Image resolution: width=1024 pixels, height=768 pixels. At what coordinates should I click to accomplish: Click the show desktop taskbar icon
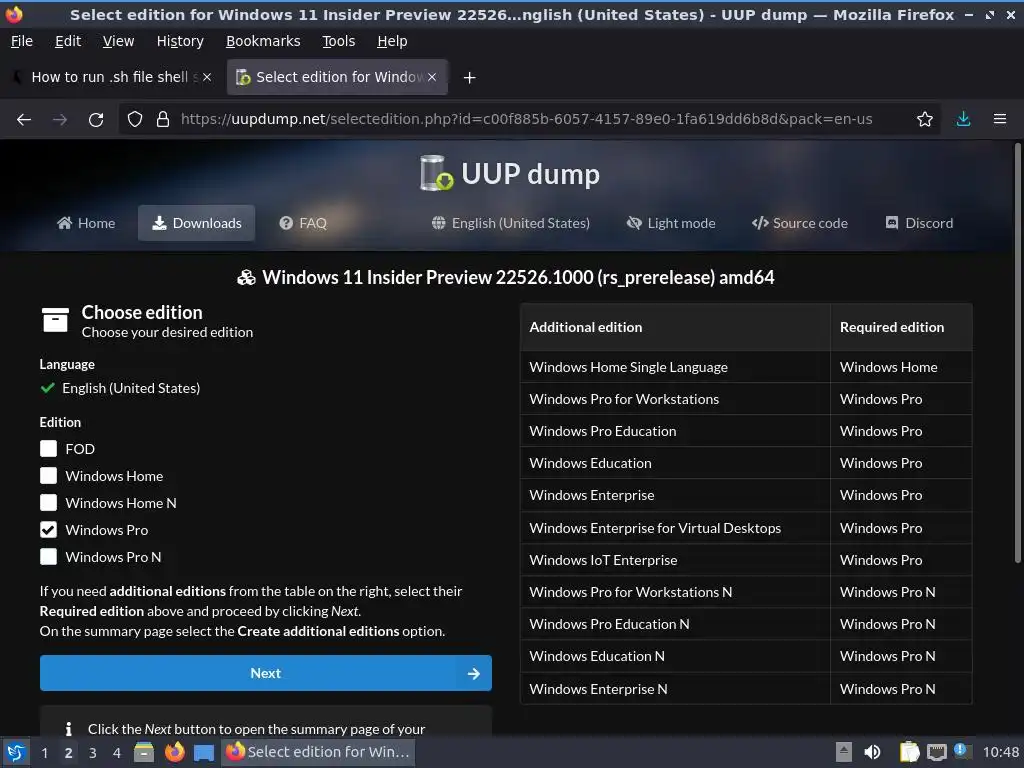(x=204, y=752)
